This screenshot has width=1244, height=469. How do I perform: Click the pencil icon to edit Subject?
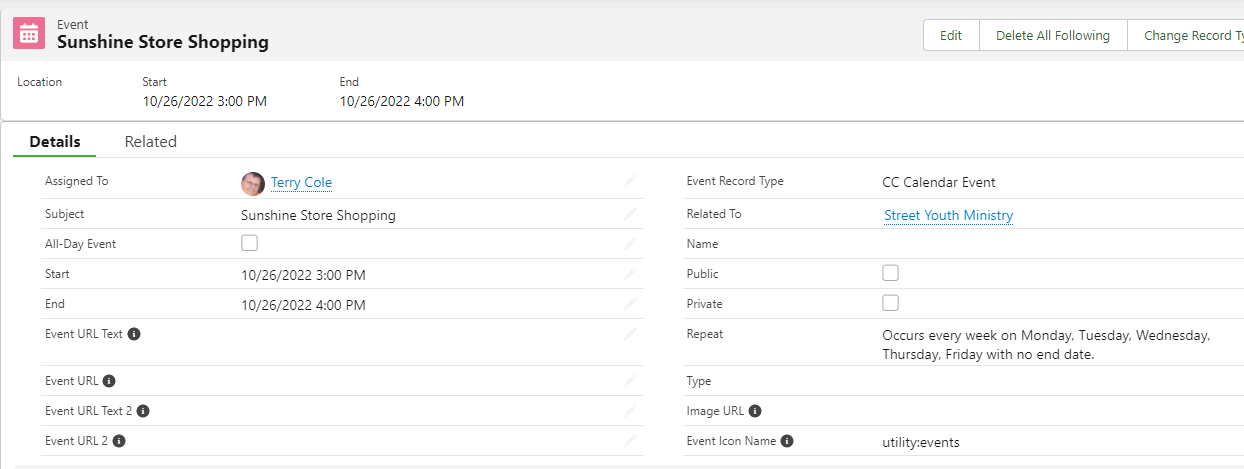(x=630, y=214)
